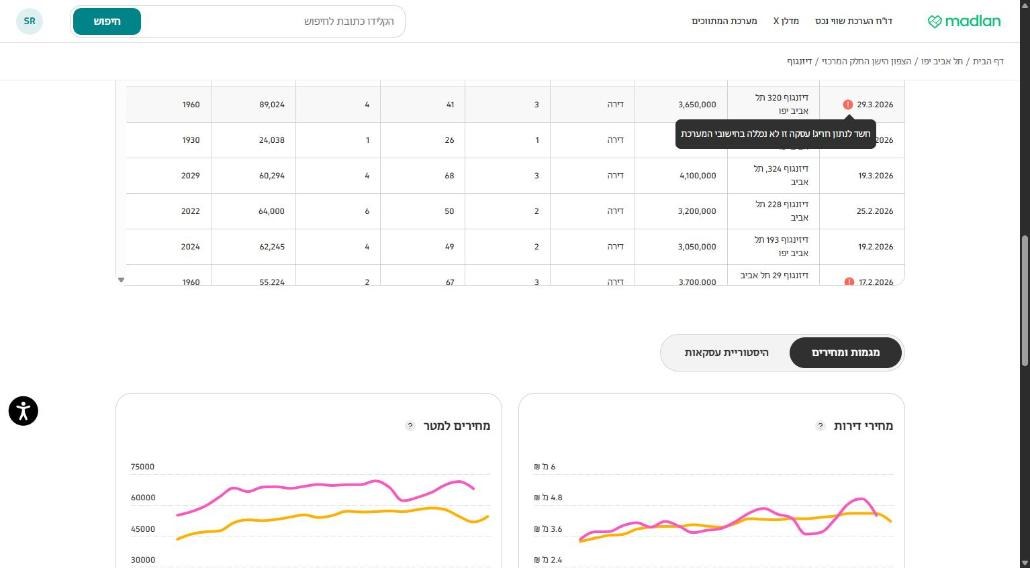Screen dimensions: 1030x568
Task: Click area cell 49
Action: [449, 246]
